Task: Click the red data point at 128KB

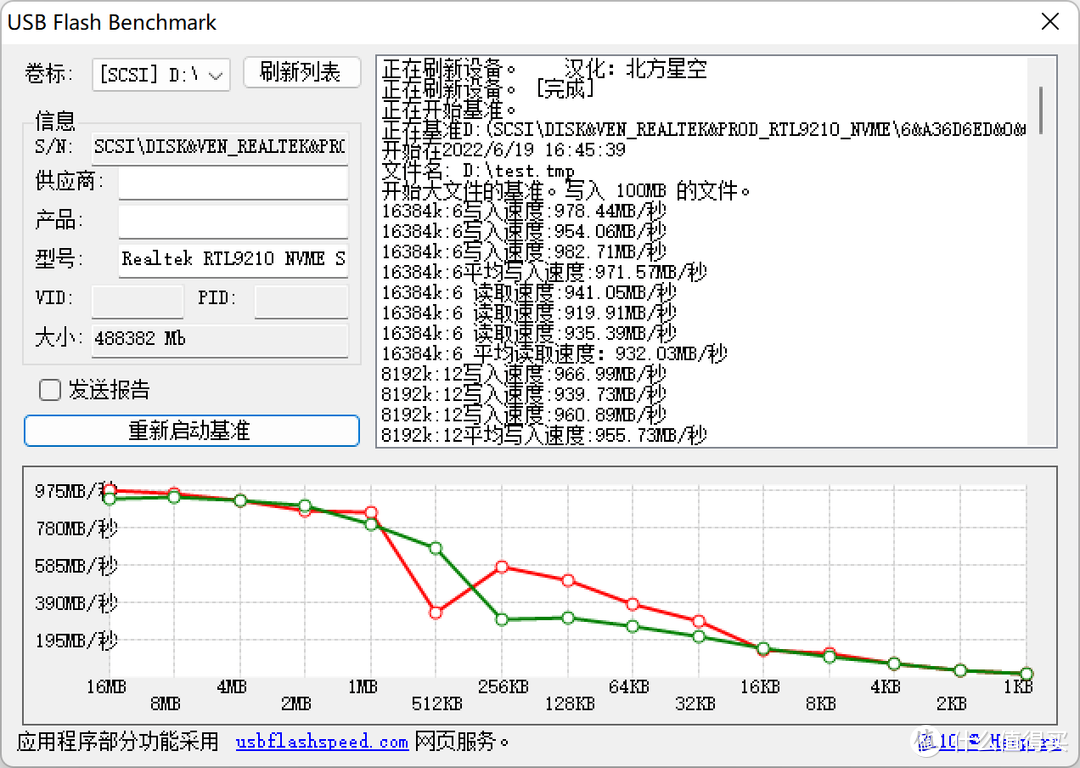Action: point(568,581)
